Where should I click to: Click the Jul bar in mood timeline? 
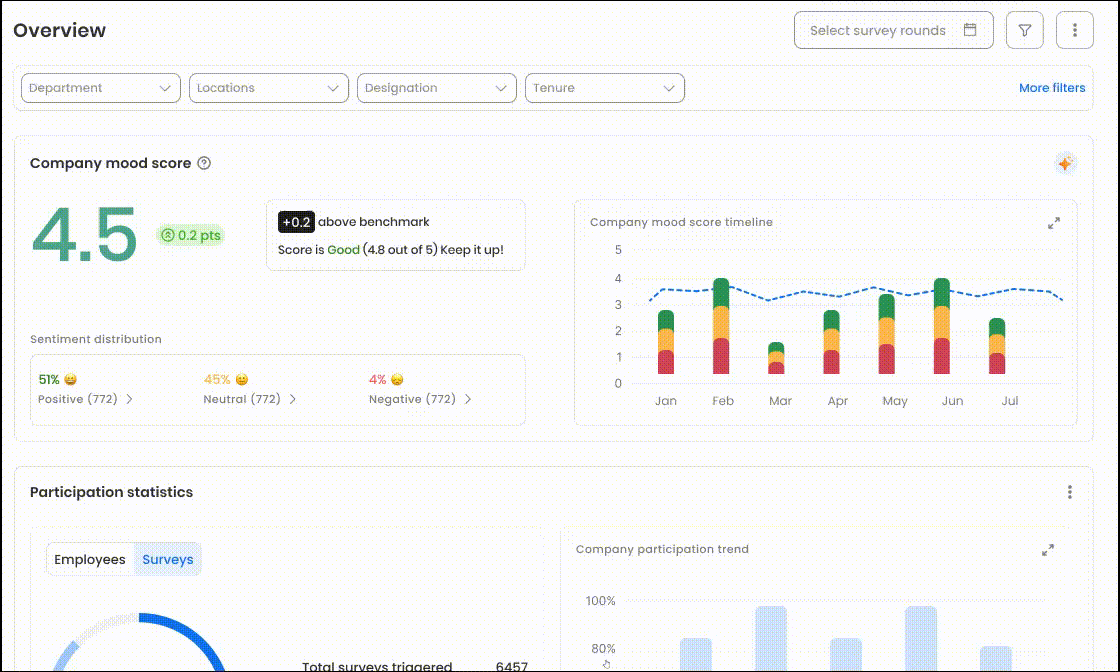pyautogui.click(x=997, y=346)
